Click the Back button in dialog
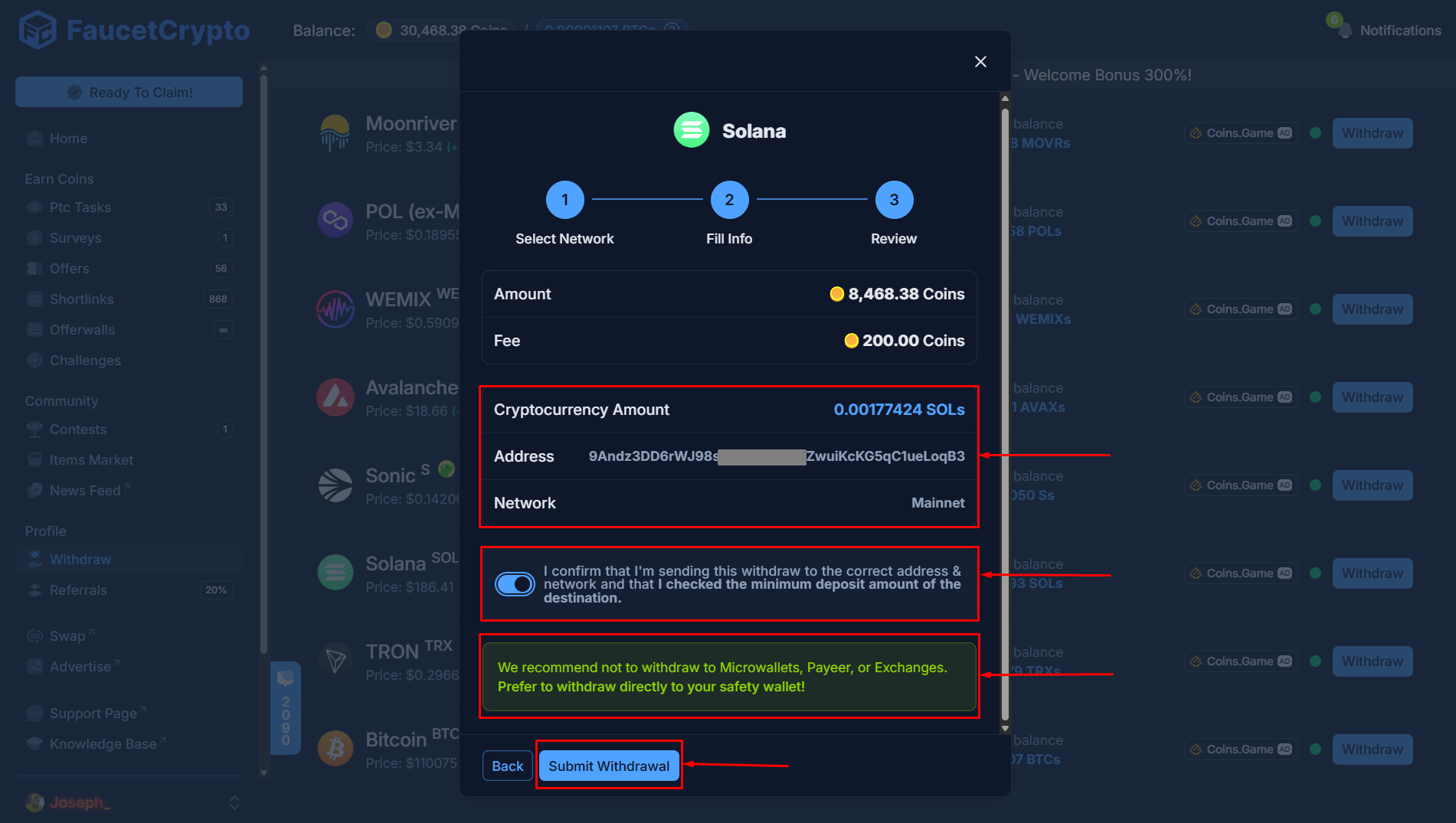 coord(508,766)
